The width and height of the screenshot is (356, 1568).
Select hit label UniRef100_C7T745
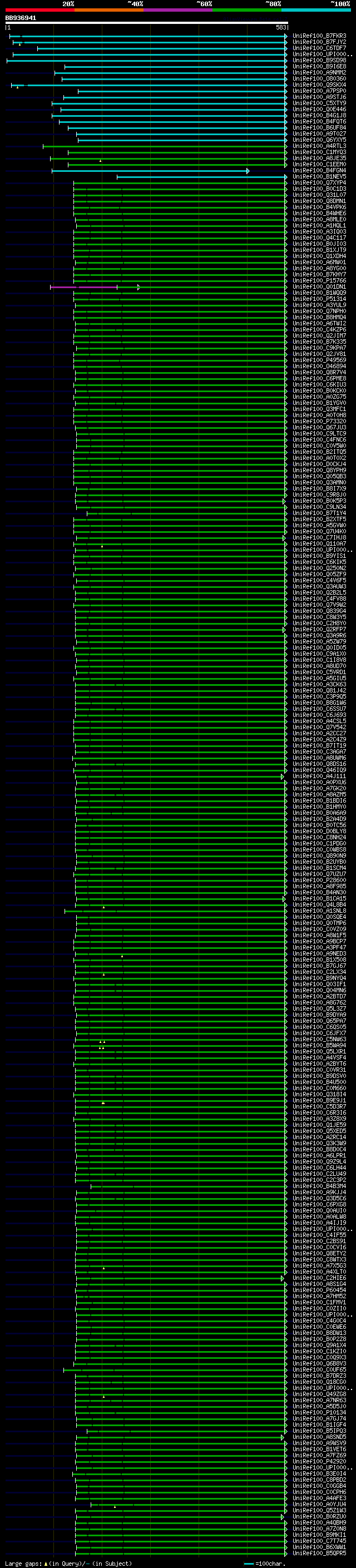coord(319,1541)
